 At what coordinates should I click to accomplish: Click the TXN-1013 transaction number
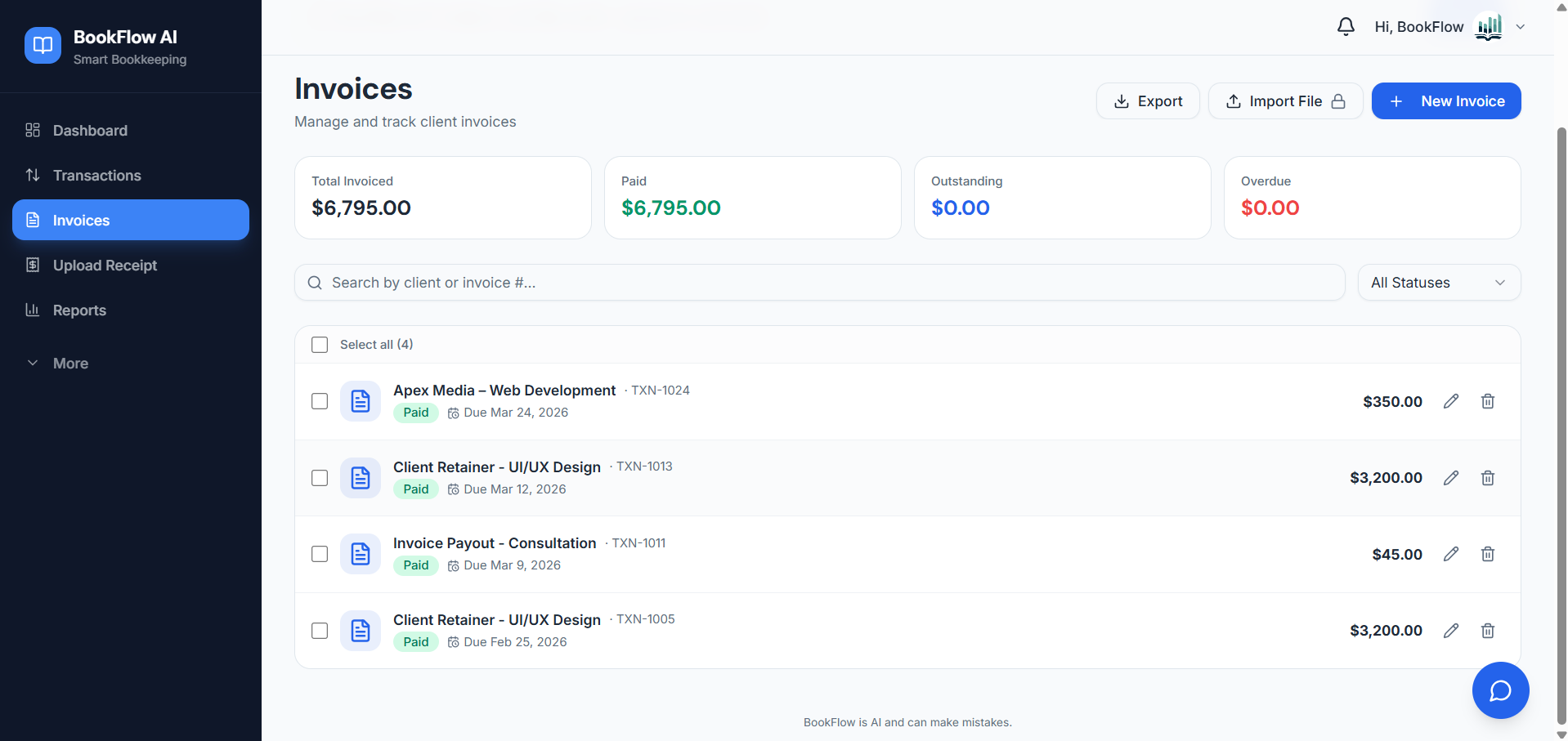pyautogui.click(x=644, y=466)
